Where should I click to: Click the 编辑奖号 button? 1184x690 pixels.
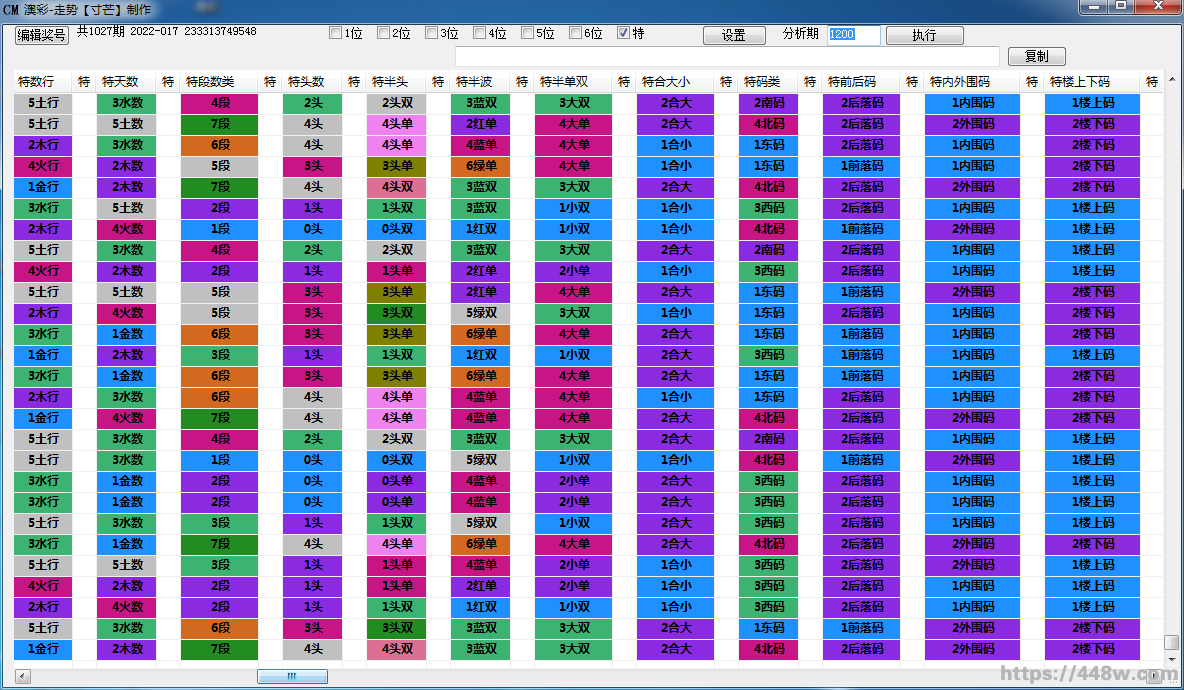(x=42, y=35)
